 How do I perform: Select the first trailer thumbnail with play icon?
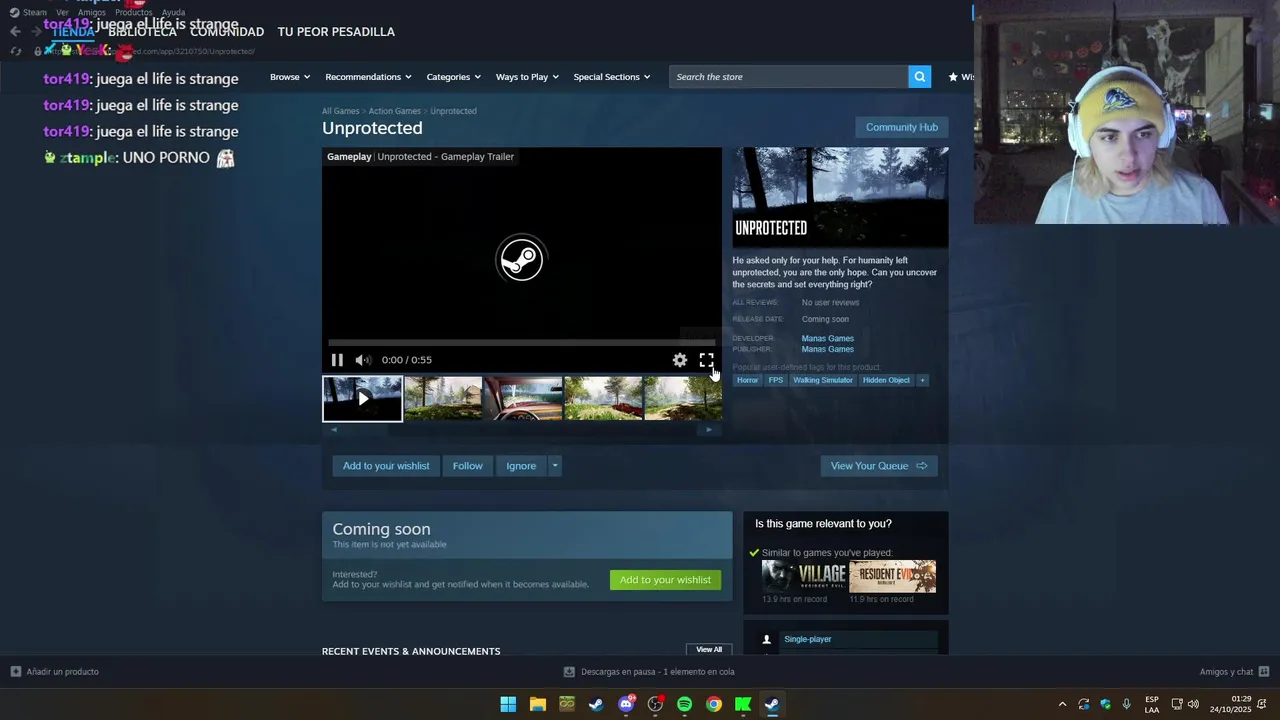362,398
